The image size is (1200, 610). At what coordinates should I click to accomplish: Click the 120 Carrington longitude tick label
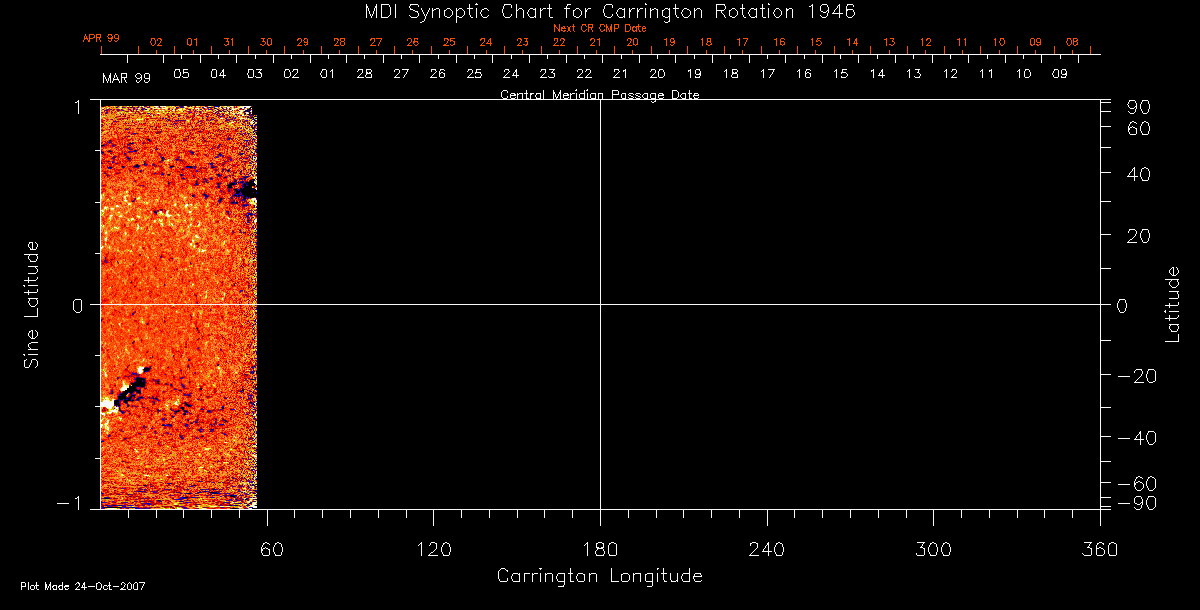[x=433, y=549]
